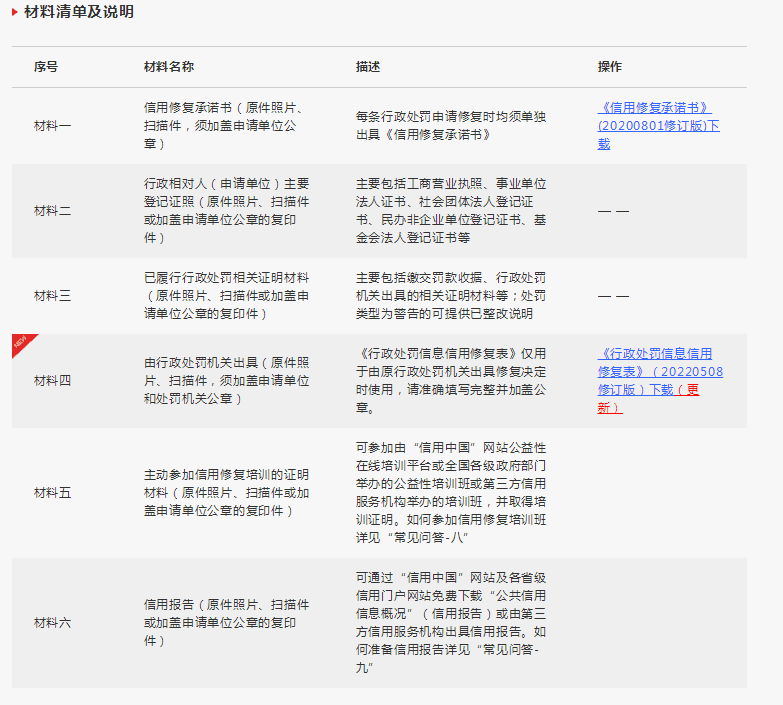This screenshot has width=783, height=705.
Task: Click the 材料六 row label
Action: 53,623
